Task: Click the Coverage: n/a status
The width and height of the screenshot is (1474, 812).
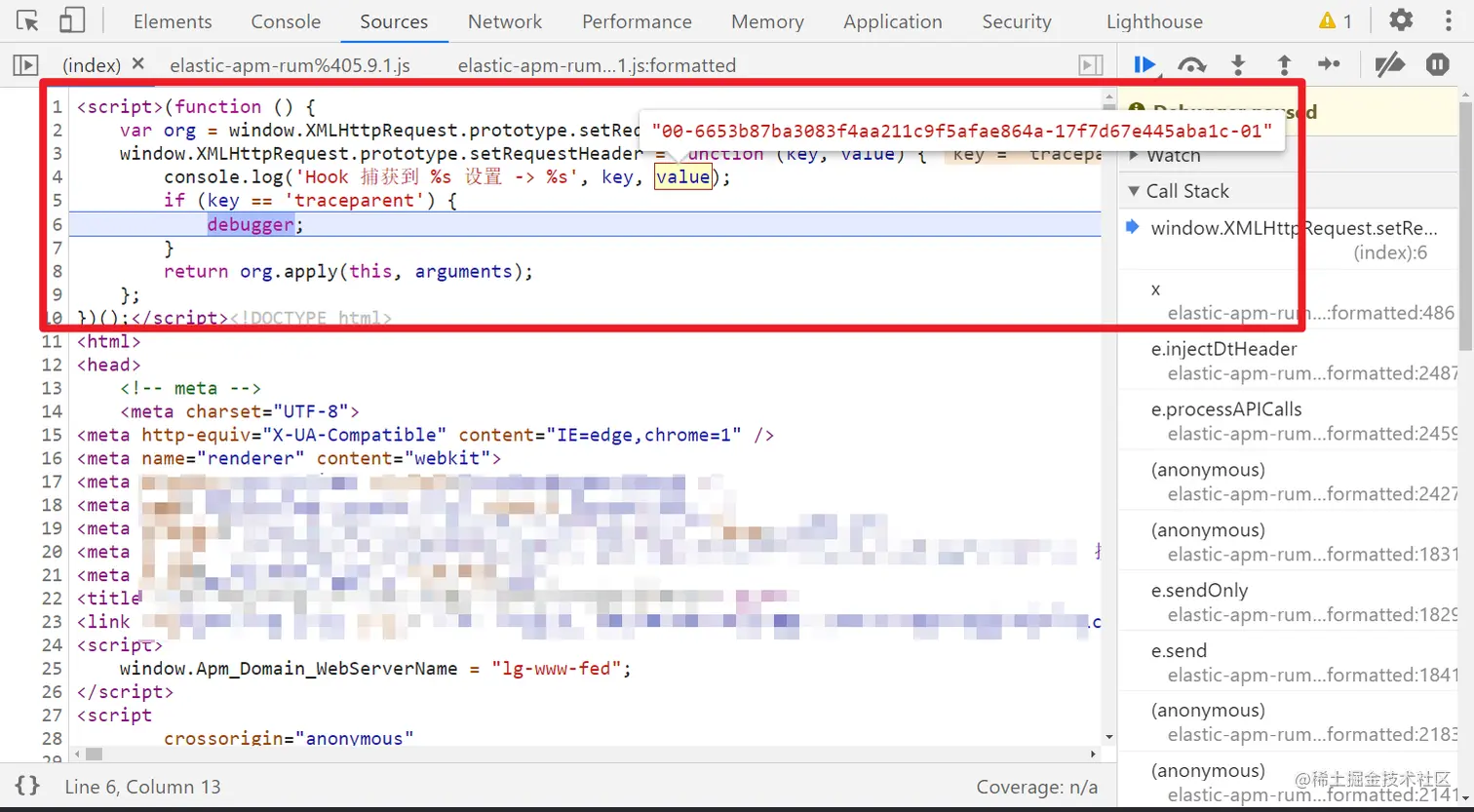Action: 1037,787
